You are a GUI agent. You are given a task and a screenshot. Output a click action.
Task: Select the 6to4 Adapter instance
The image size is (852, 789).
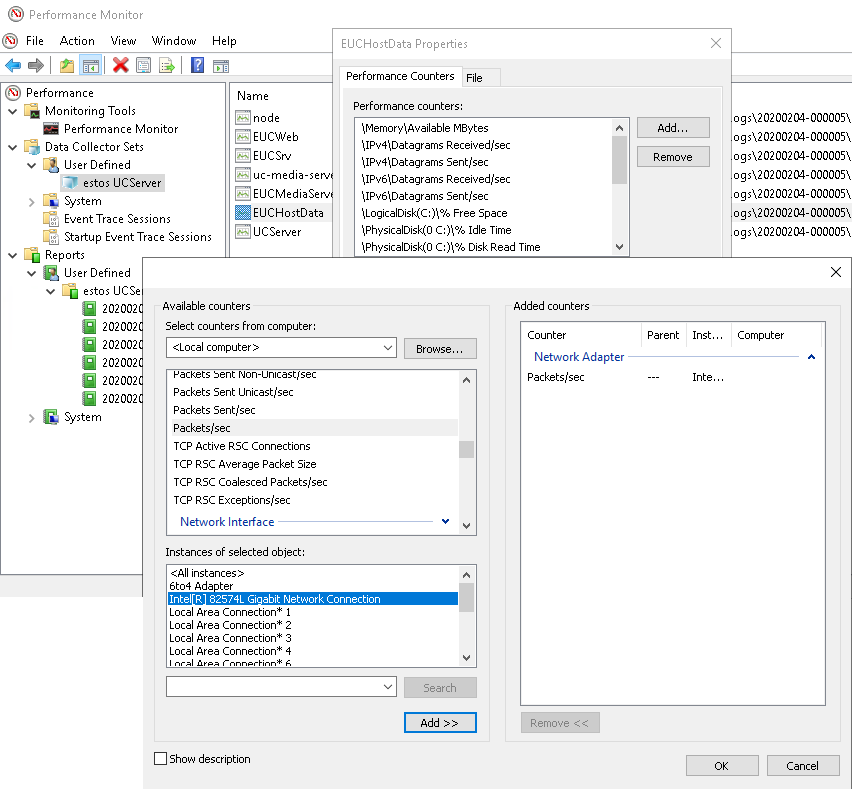point(201,586)
